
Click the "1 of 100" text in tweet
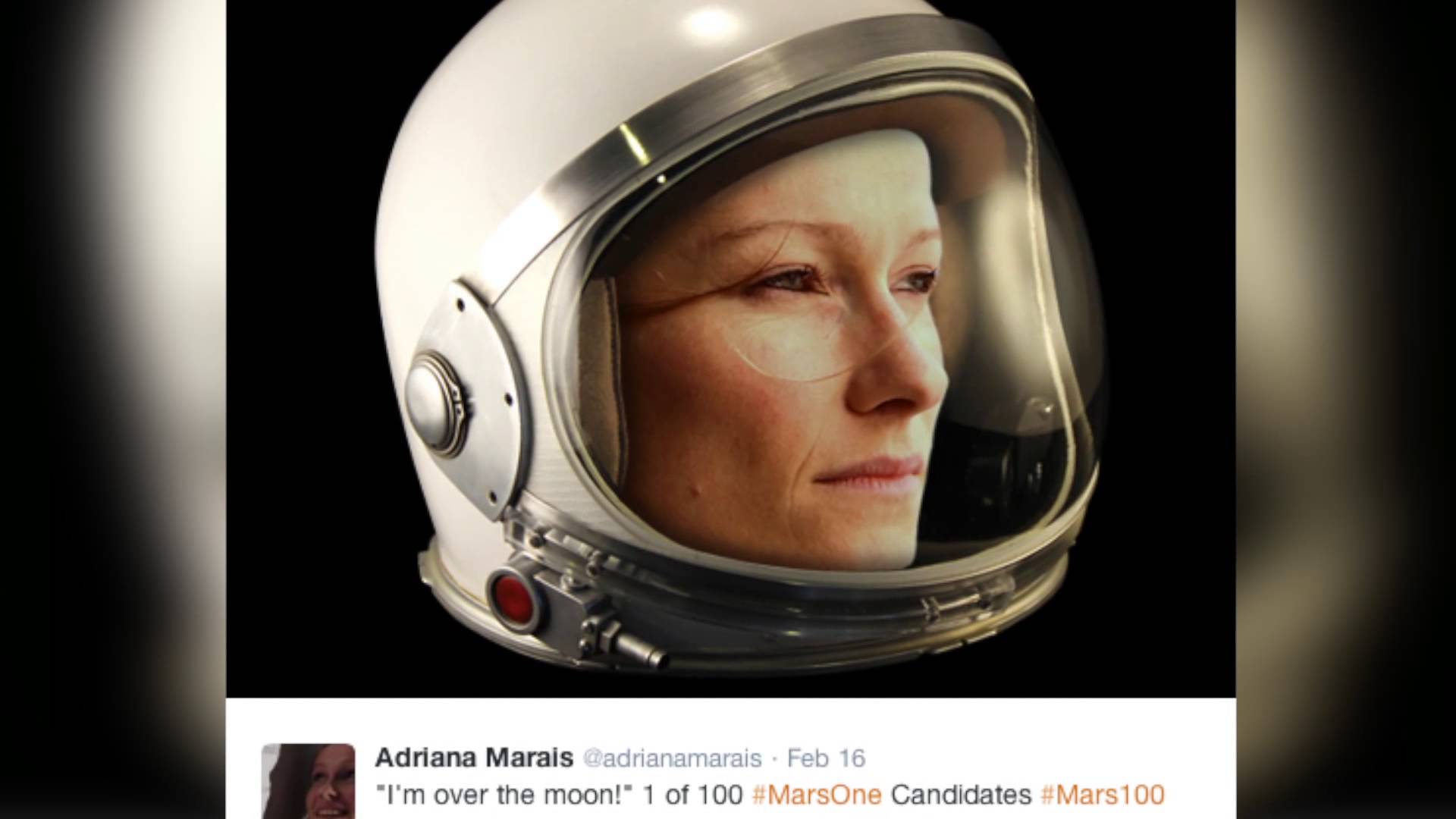[692, 795]
